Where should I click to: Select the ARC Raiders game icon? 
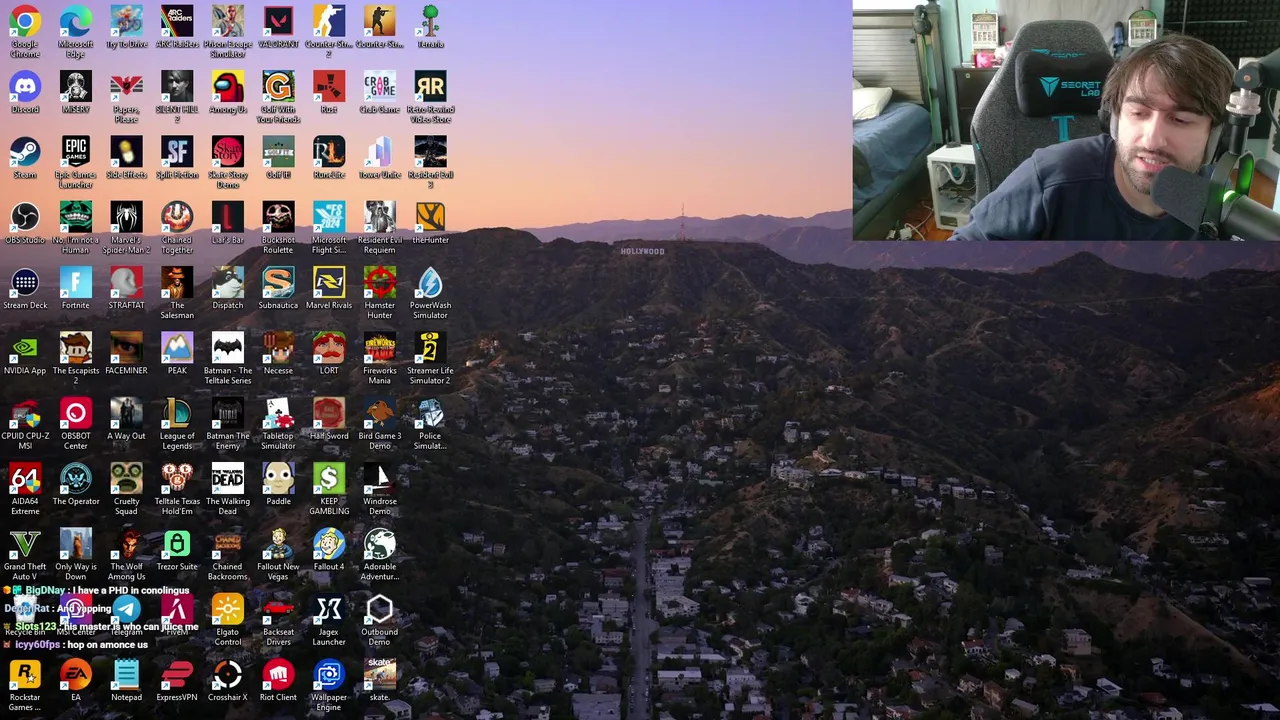177,21
